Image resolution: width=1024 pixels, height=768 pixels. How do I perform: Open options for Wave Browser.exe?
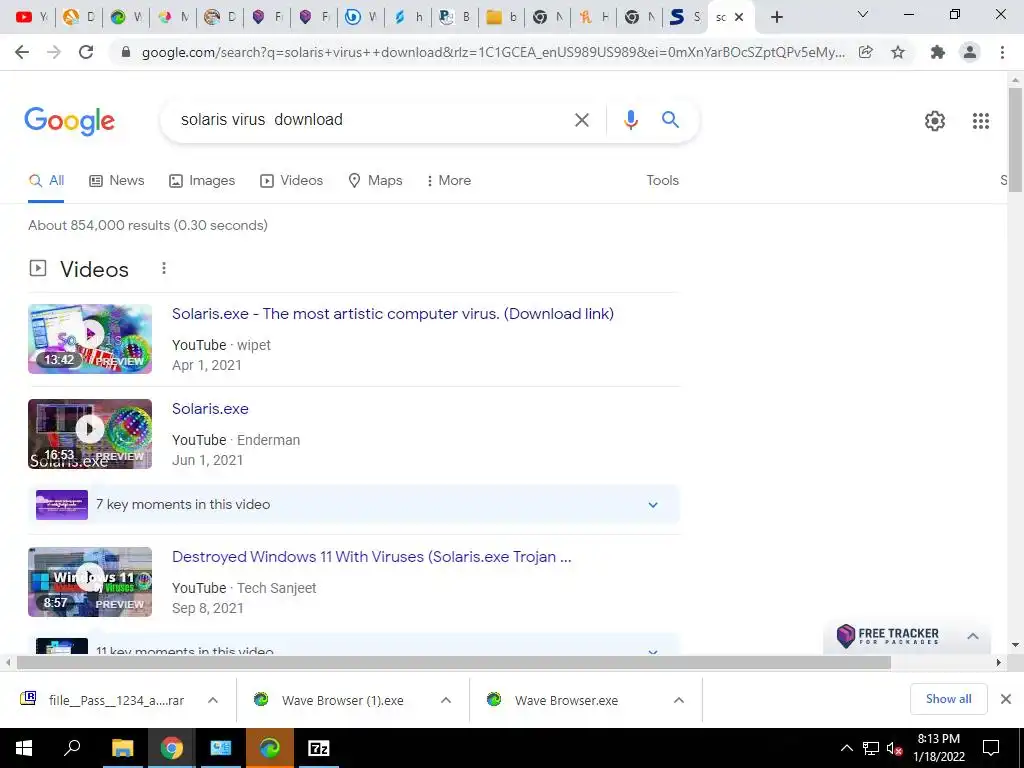pos(679,700)
